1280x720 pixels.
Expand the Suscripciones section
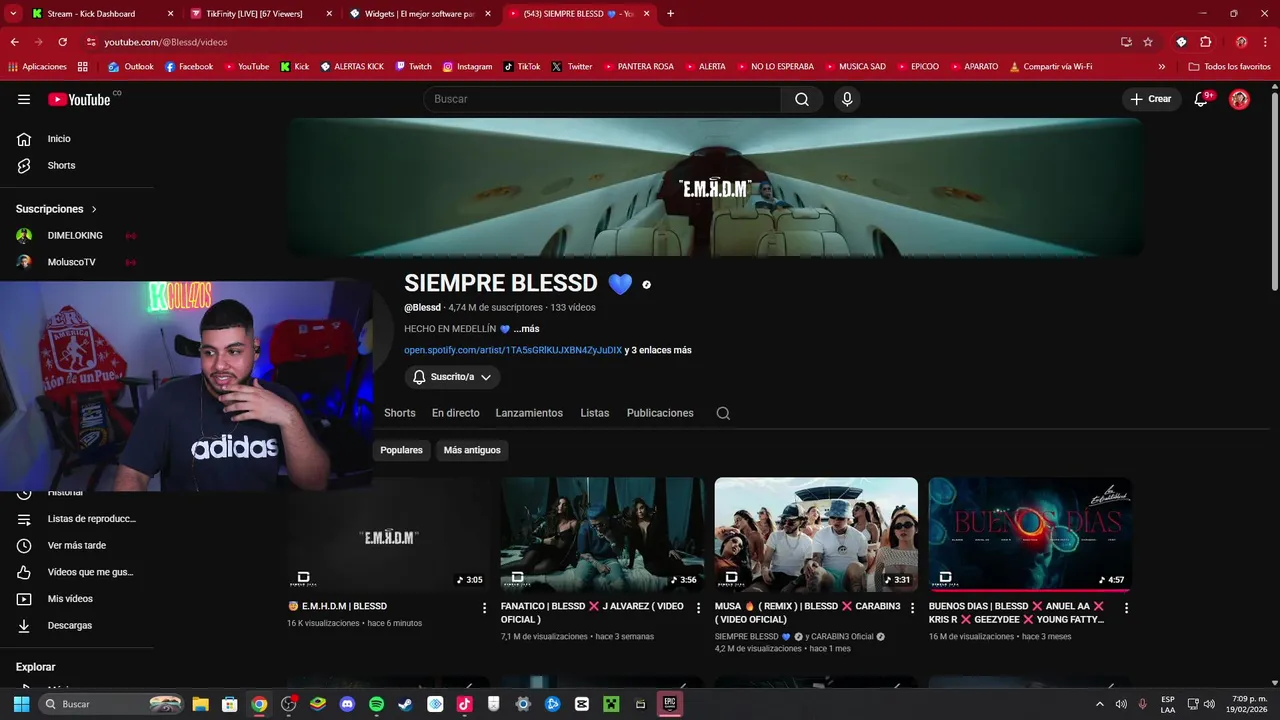pyautogui.click(x=57, y=209)
